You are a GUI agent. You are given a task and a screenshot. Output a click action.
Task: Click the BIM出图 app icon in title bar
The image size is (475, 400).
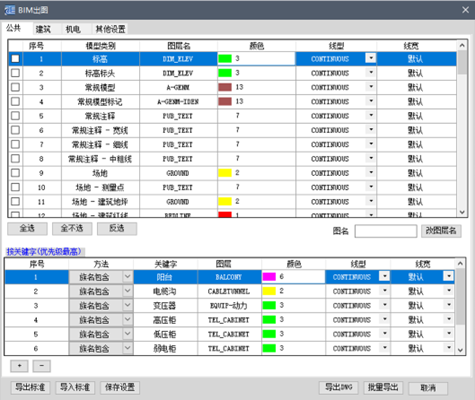10,10
